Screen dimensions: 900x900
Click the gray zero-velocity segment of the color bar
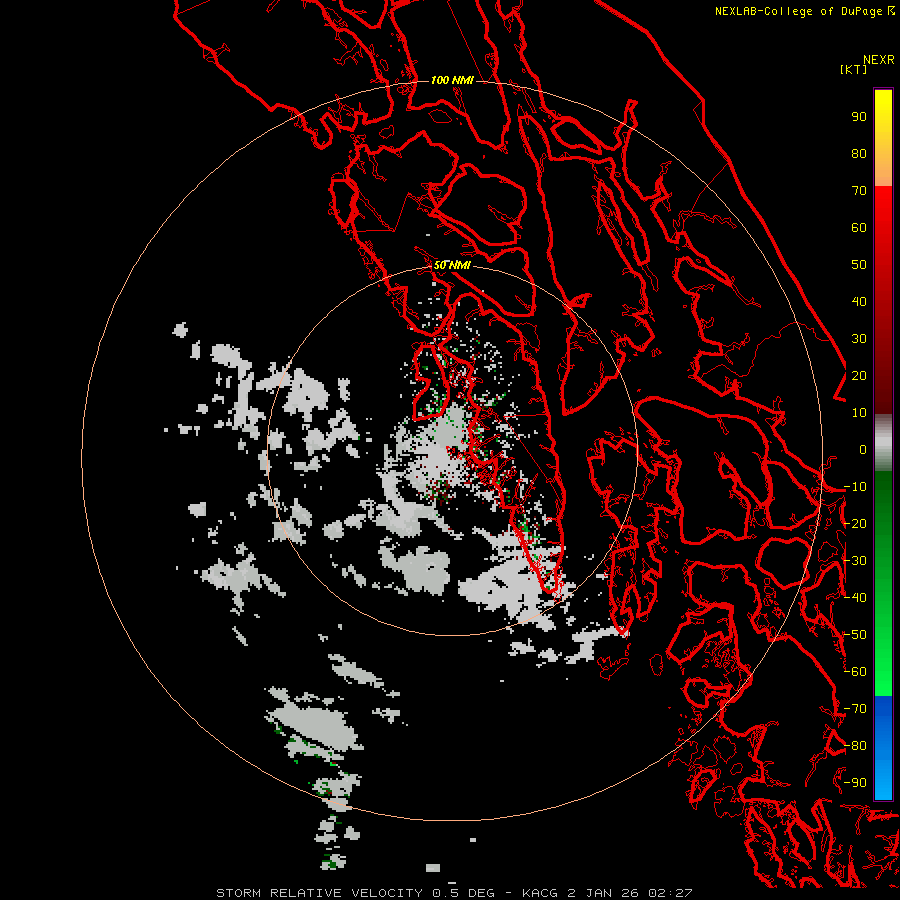[883, 443]
